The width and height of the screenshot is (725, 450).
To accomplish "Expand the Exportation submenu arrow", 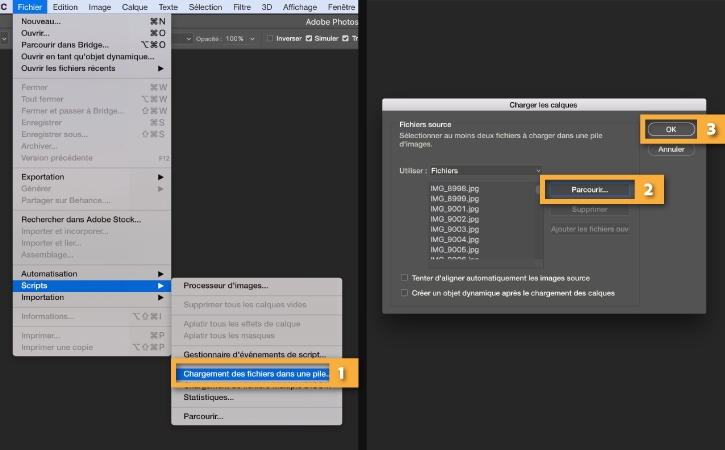I will click(x=160, y=177).
